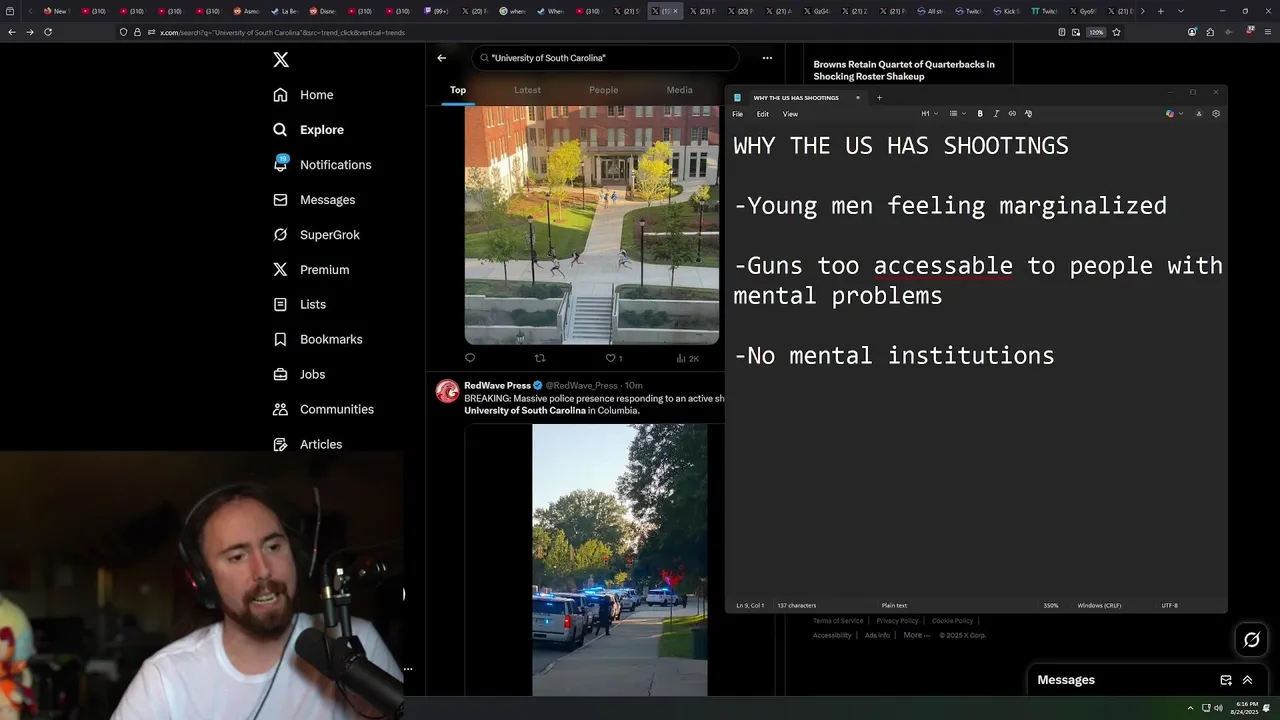Click the X logo in the sidebar

(281, 60)
